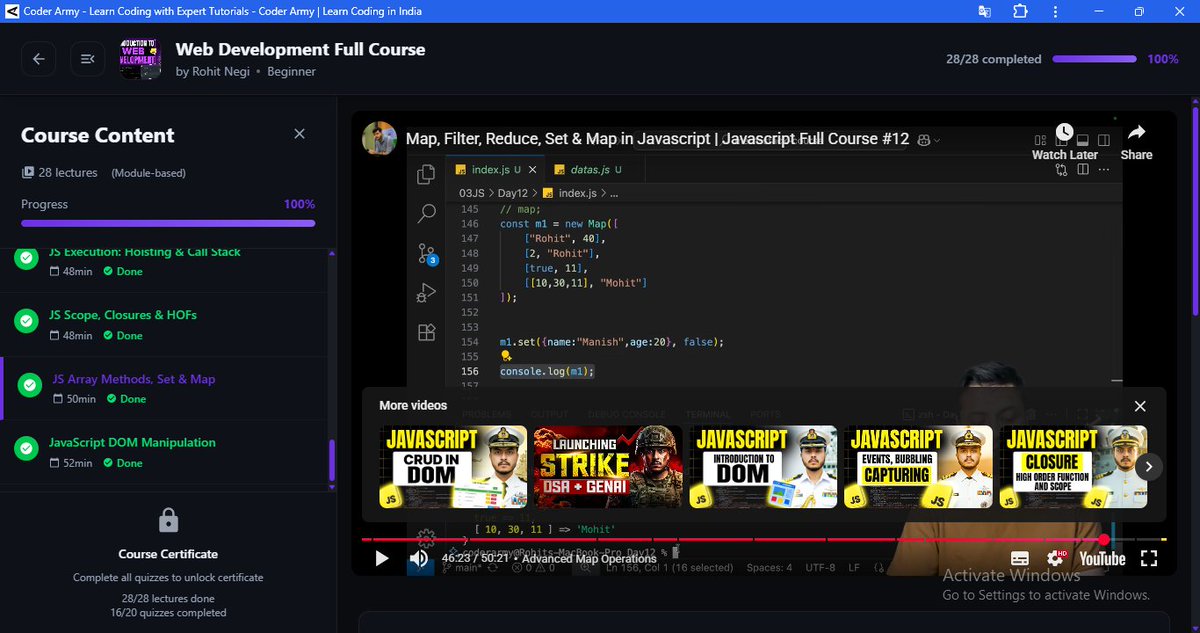Close the Course Content panel
This screenshot has width=1200, height=633.
tap(300, 134)
